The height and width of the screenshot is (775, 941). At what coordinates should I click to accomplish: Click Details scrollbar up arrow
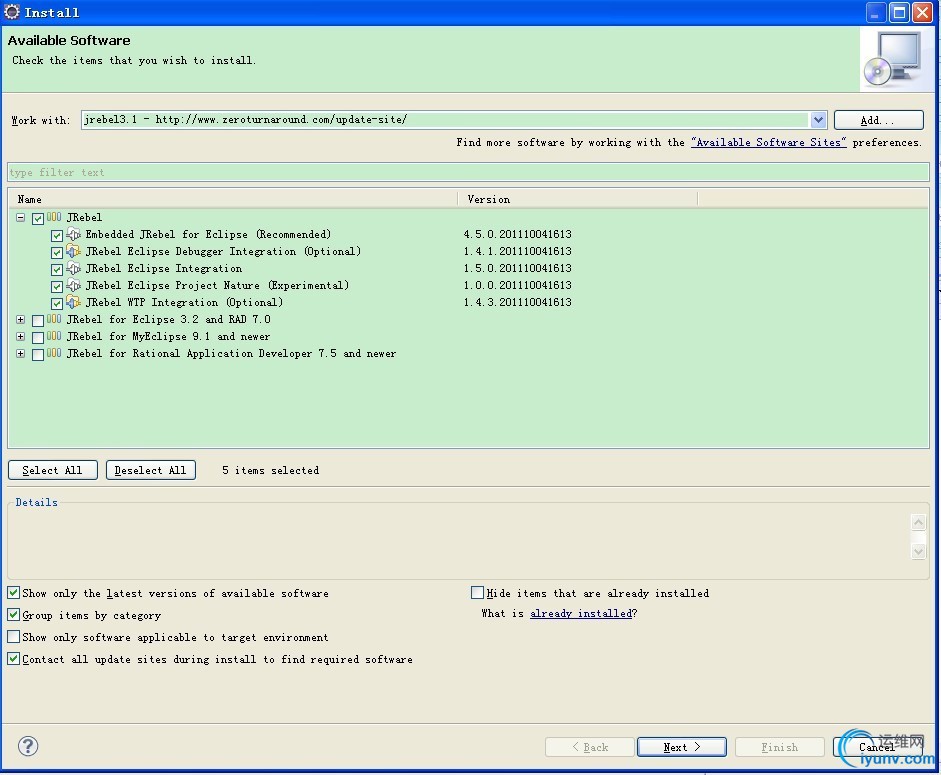click(x=918, y=522)
